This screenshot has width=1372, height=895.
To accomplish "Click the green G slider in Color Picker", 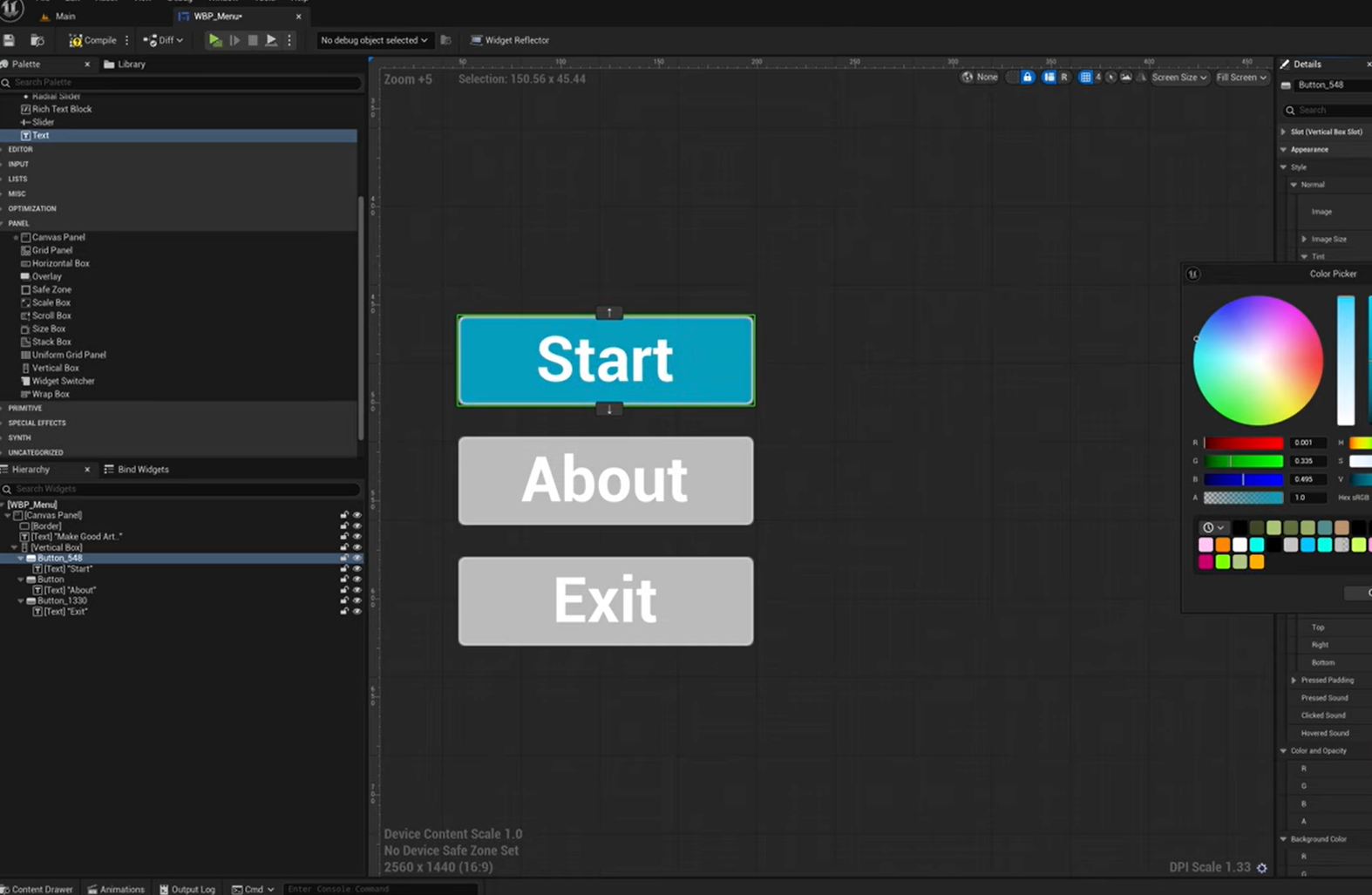I will click(x=1244, y=461).
